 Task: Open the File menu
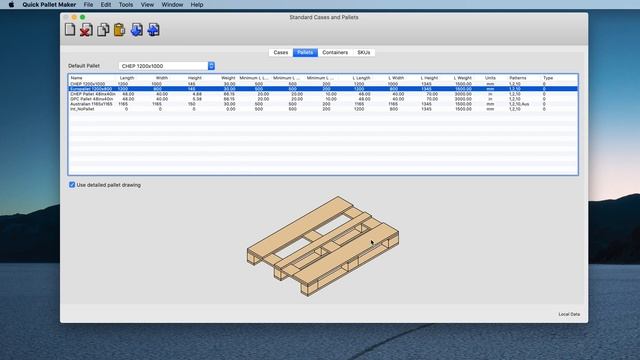pyautogui.click(x=88, y=4)
